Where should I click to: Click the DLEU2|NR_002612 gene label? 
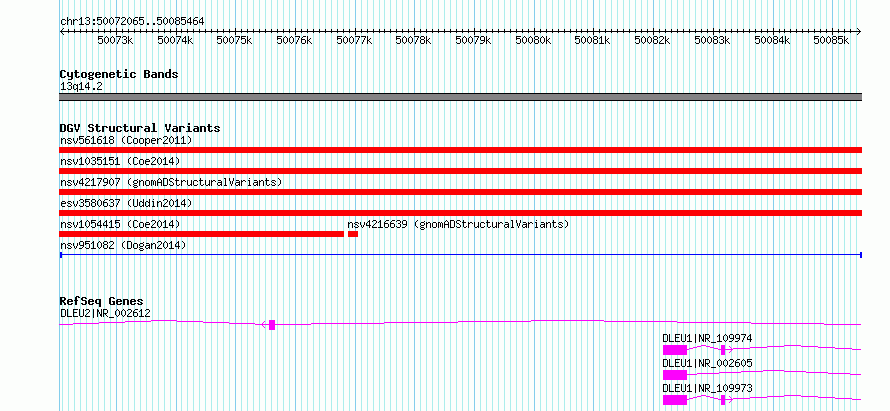click(105, 313)
